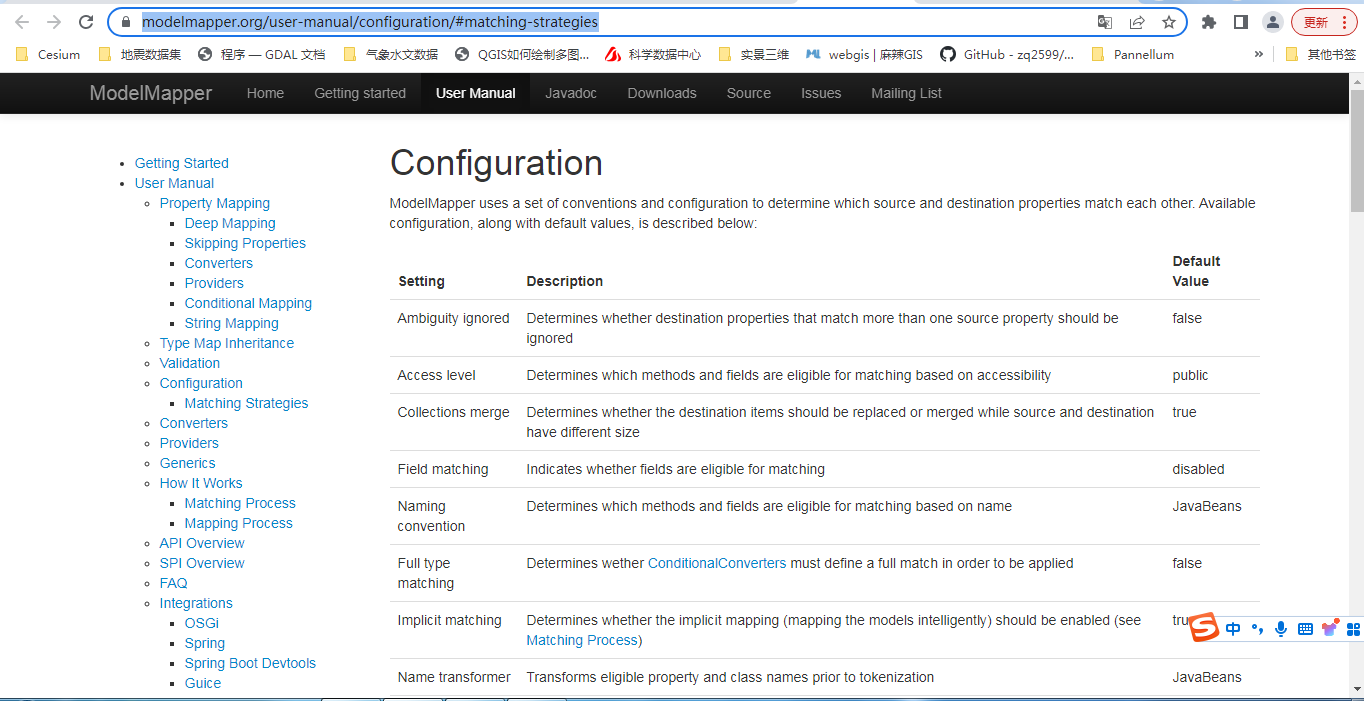Screen dimensions: 1364x701
Task: Click the Sogou microphone voice input icon
Action: [1281, 629]
